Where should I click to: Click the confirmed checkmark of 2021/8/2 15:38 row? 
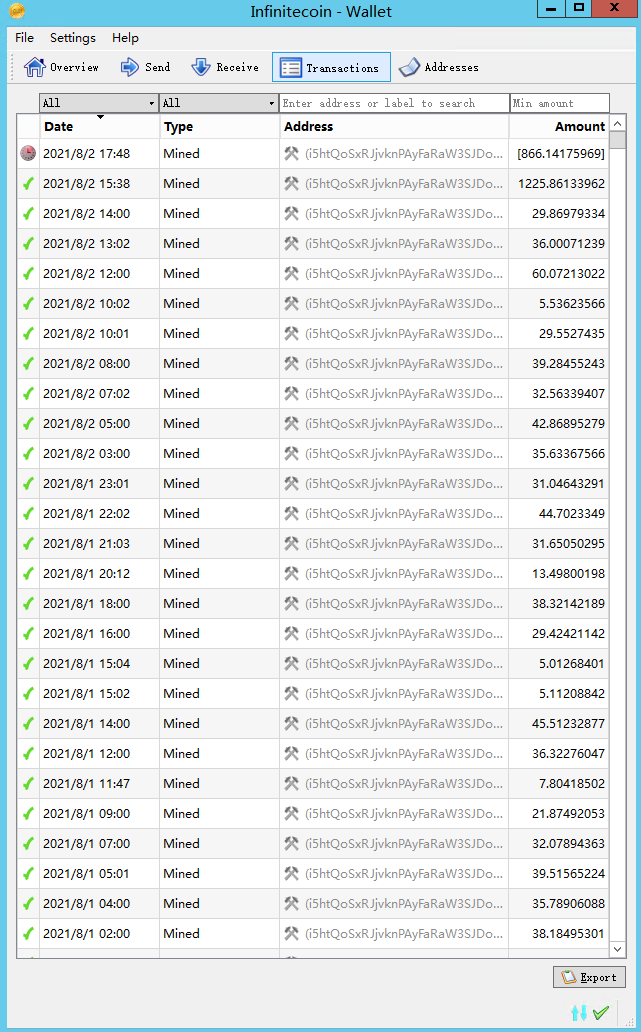[x=28, y=184]
